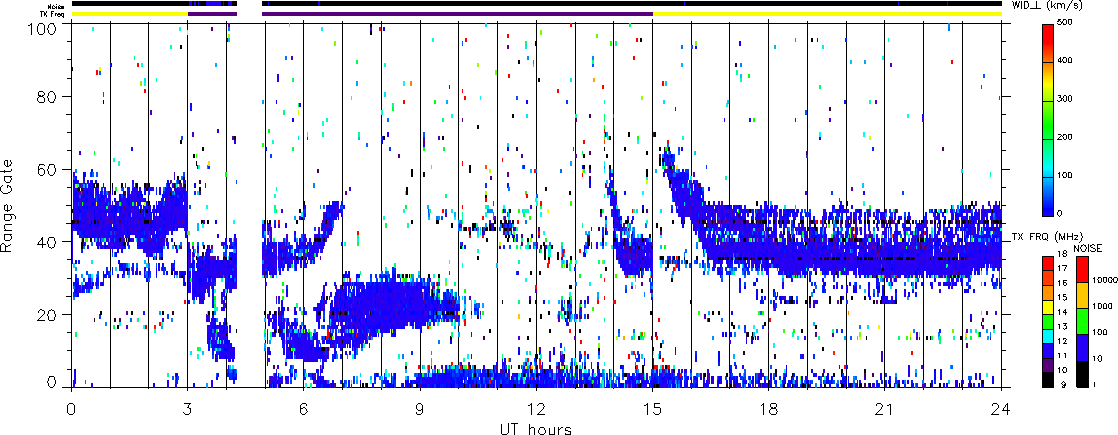Screen dimensions: 1118x435
Task: Click the cyan segment of TX FRQ colorbar
Action: point(1048,336)
